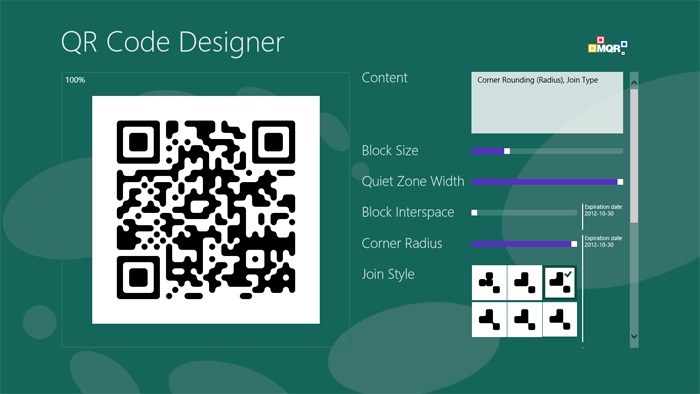Choose the first join style in bottom row
This screenshot has height=394, width=700.
(489, 319)
